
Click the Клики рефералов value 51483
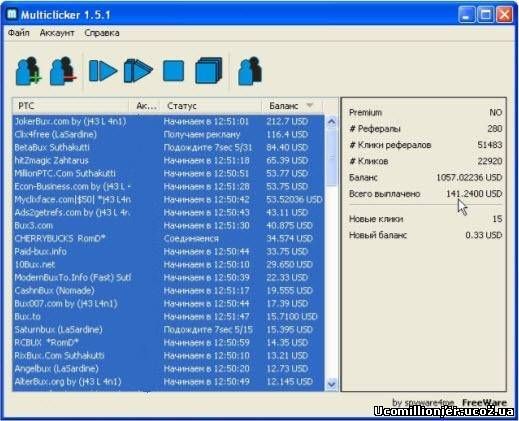490,145
